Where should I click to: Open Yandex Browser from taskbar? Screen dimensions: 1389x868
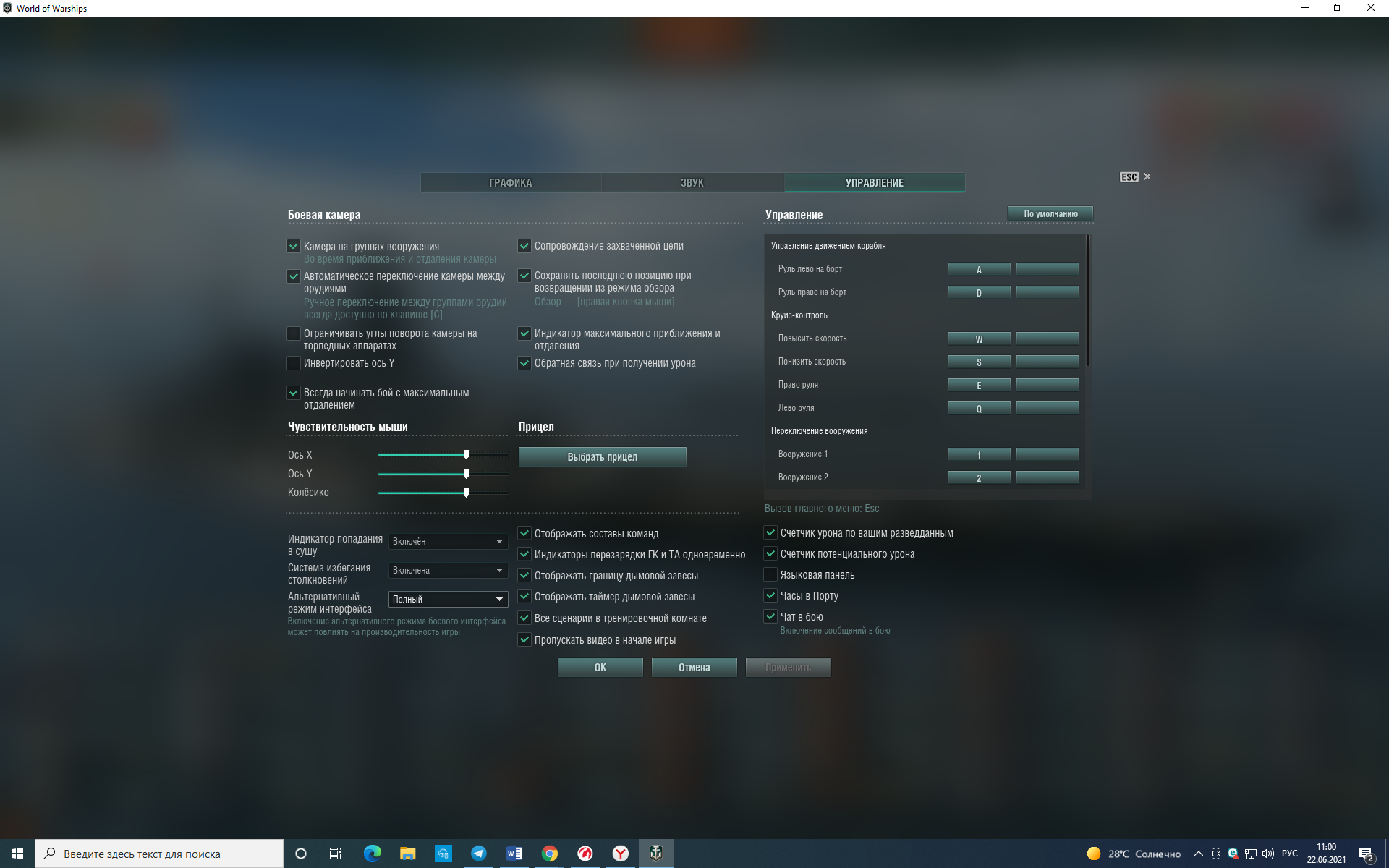pyautogui.click(x=620, y=854)
